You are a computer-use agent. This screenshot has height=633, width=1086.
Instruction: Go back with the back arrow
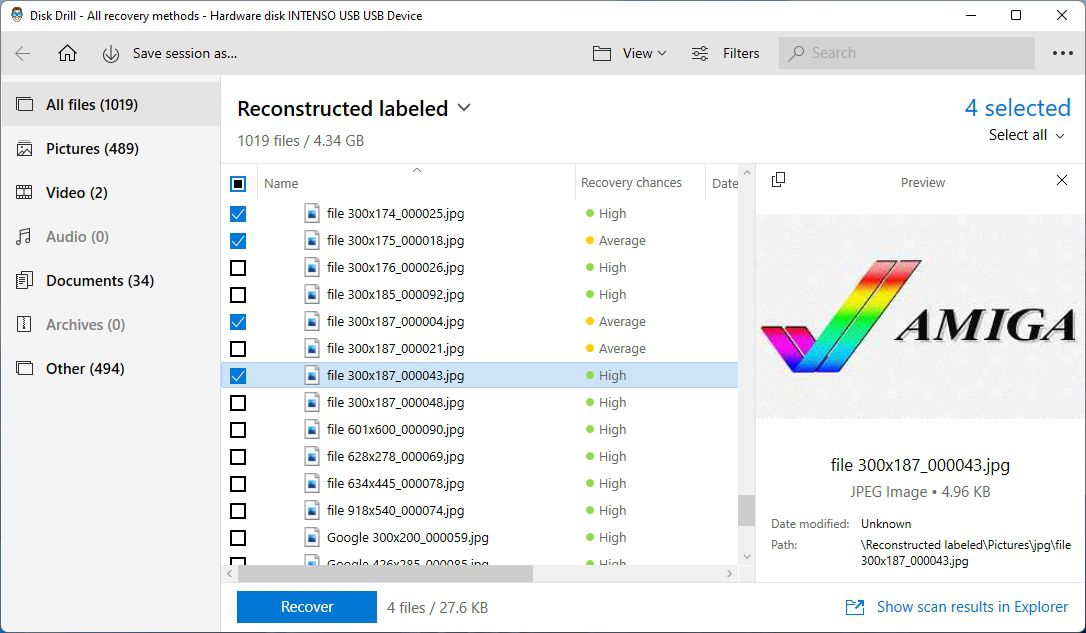(x=23, y=53)
